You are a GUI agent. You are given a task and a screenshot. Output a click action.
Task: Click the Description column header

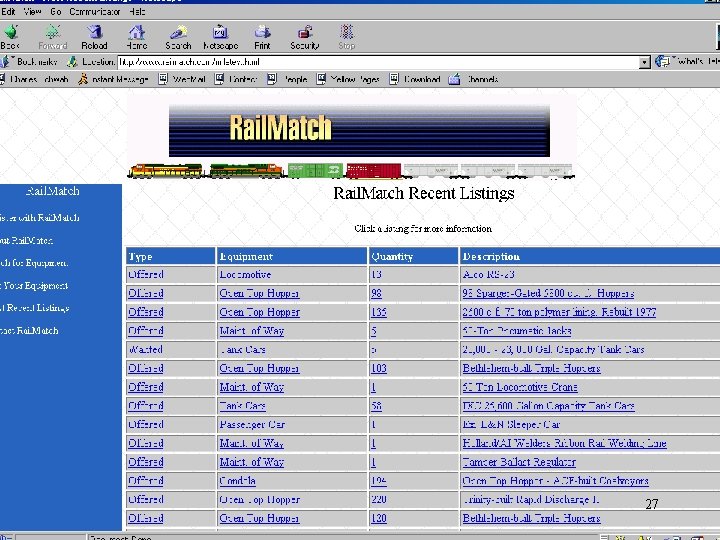click(590, 256)
